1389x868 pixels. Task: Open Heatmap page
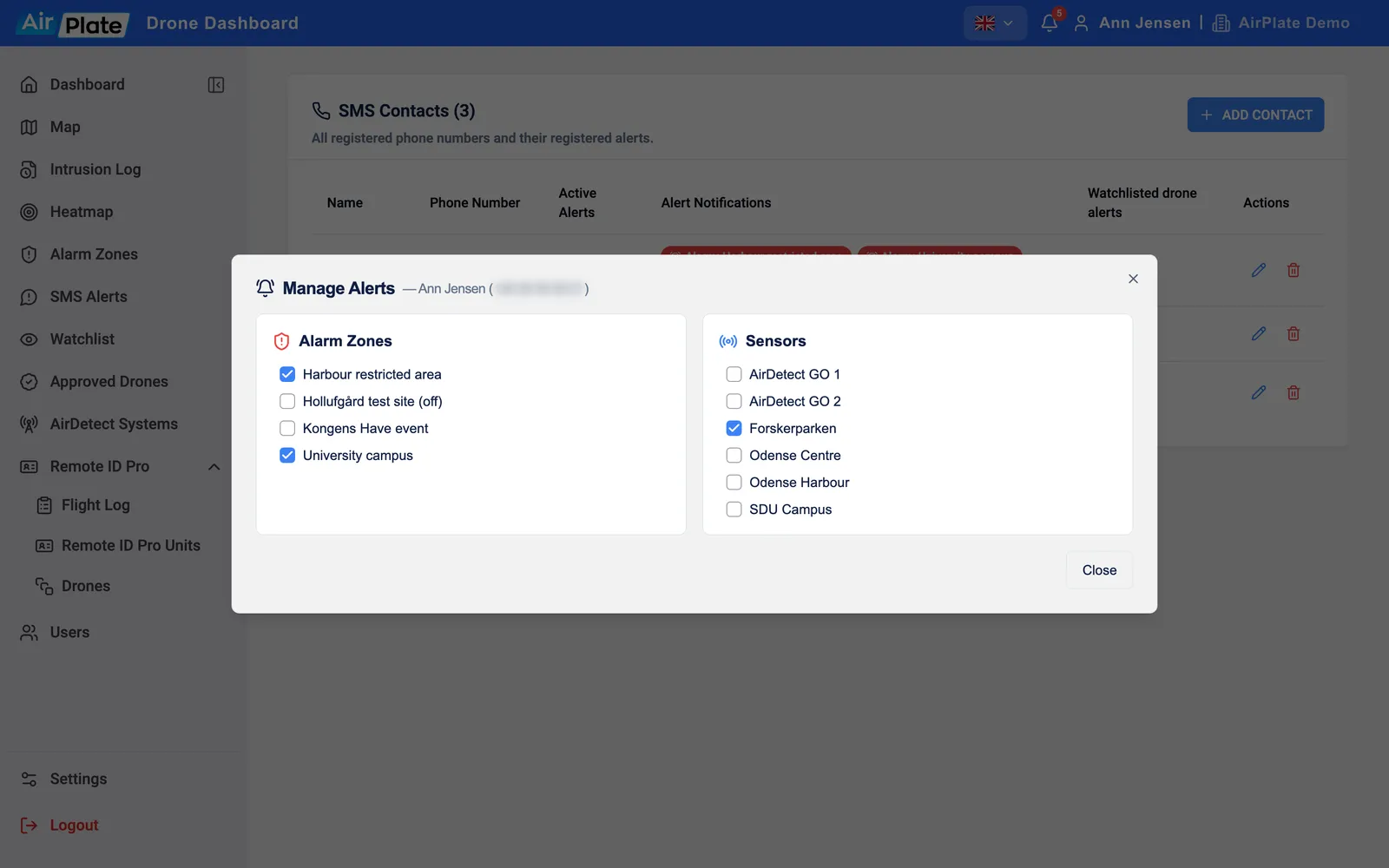pos(66,212)
